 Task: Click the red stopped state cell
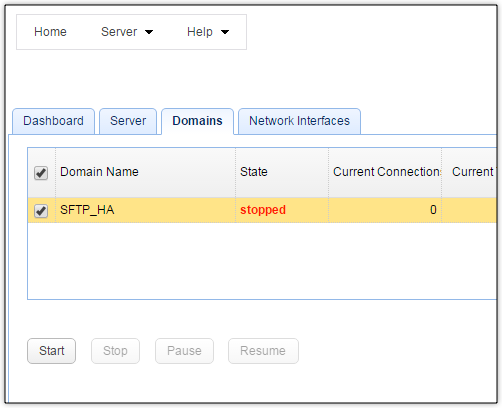(282, 210)
